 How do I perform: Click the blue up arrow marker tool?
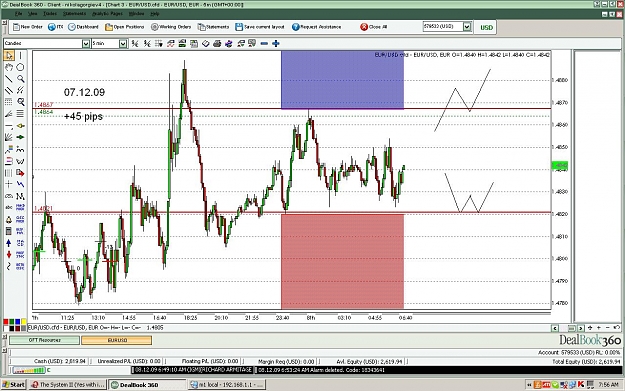point(9,243)
